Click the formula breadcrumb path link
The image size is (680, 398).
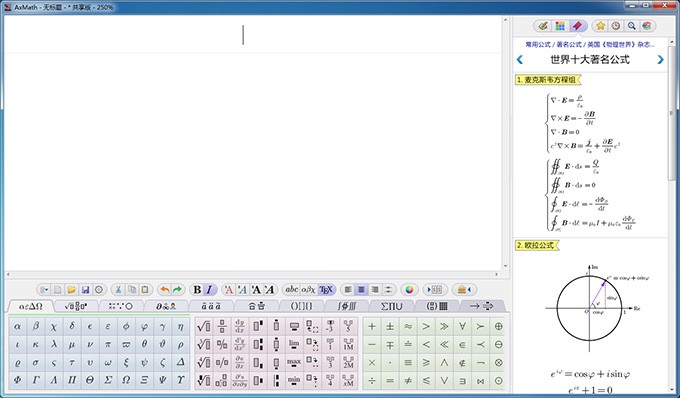click(x=590, y=44)
